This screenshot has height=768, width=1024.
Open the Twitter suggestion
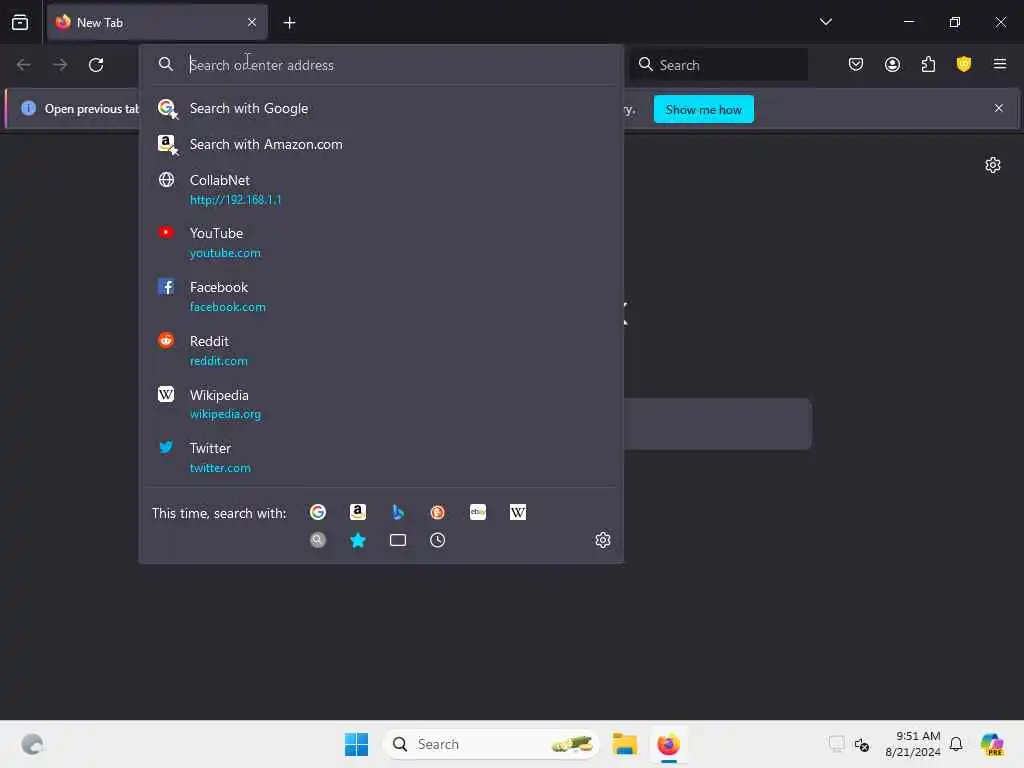381,458
